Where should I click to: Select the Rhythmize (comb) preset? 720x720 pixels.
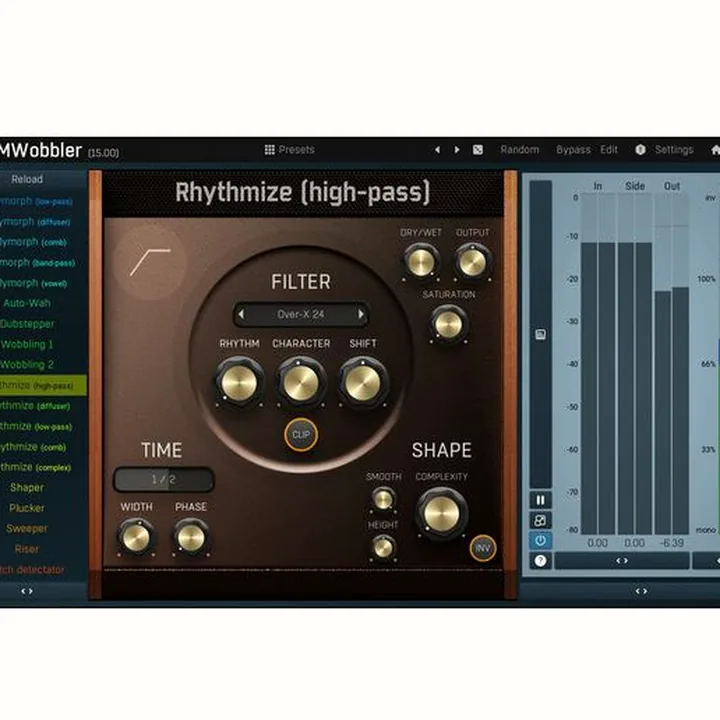click(34, 447)
